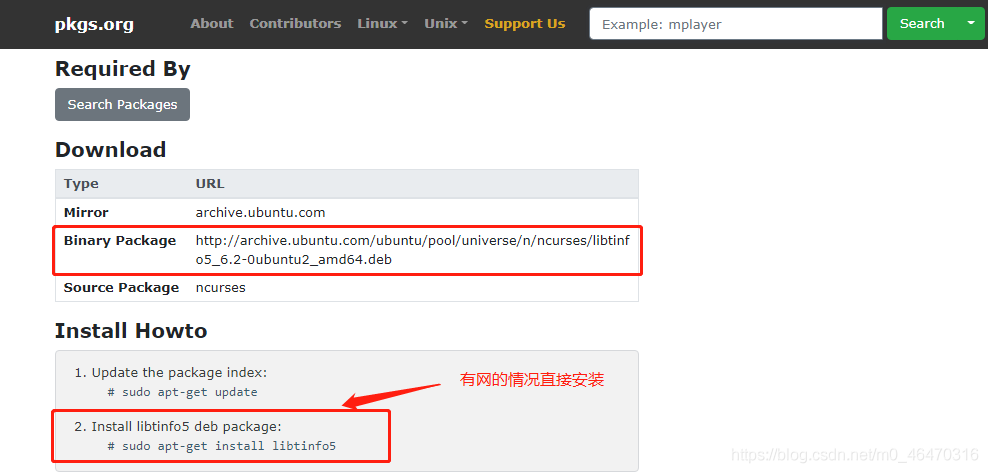This screenshot has height=473, width=988.
Task: Click the URL column header
Action: 210,184
